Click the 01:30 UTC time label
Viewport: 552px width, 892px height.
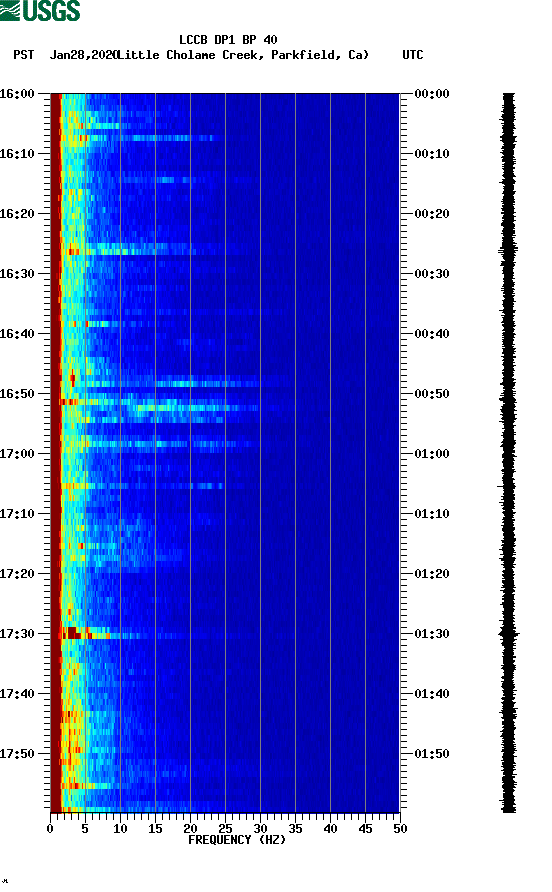(x=432, y=634)
